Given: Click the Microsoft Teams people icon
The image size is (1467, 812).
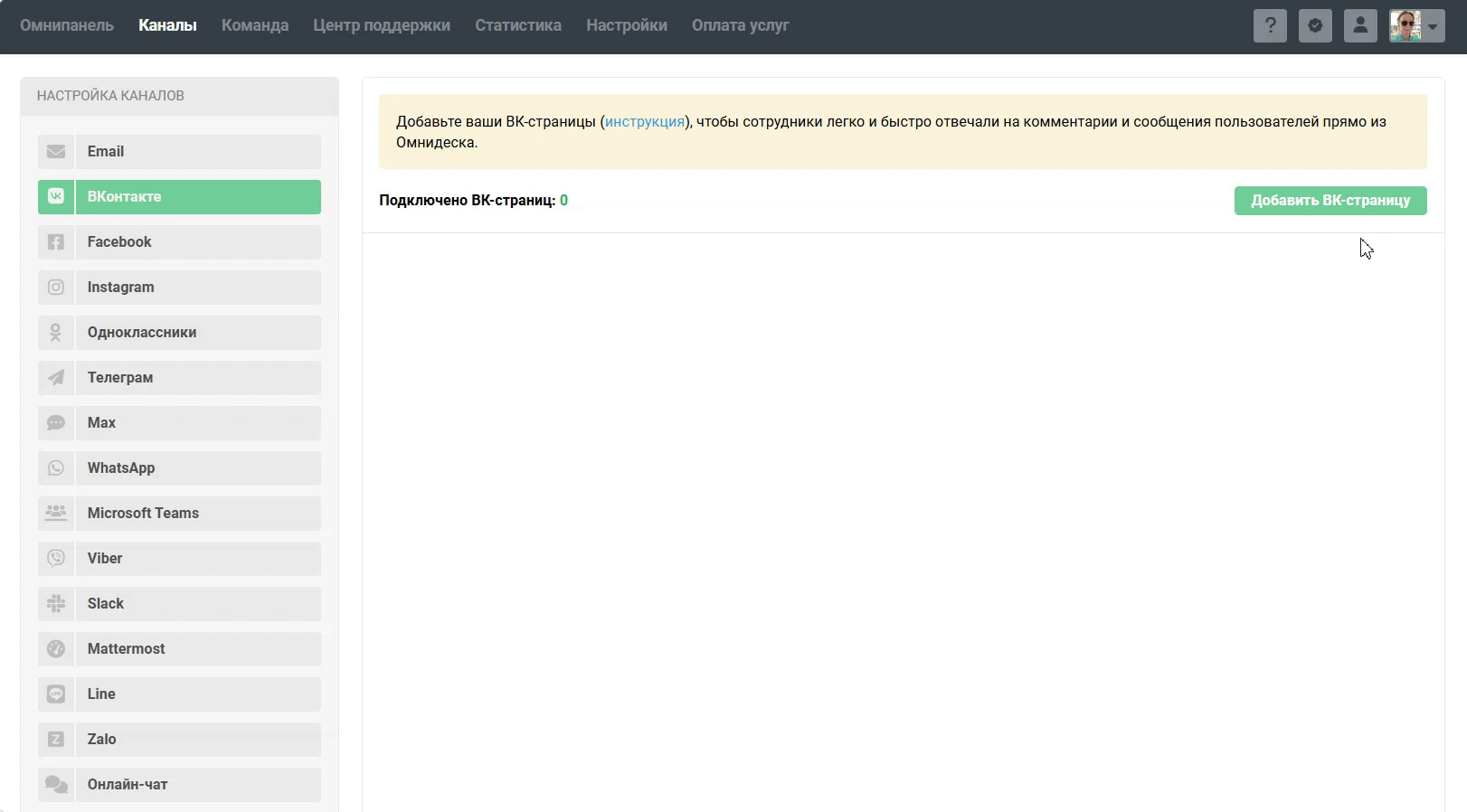Looking at the screenshot, I should click(56, 514).
